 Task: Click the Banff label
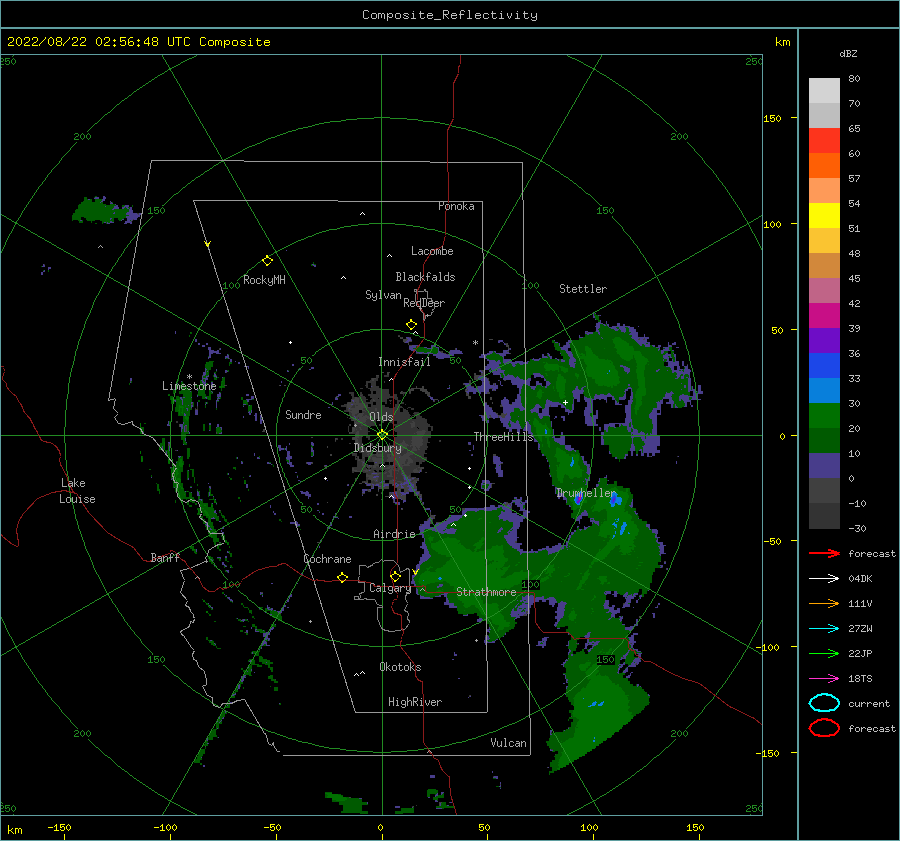[x=165, y=557]
